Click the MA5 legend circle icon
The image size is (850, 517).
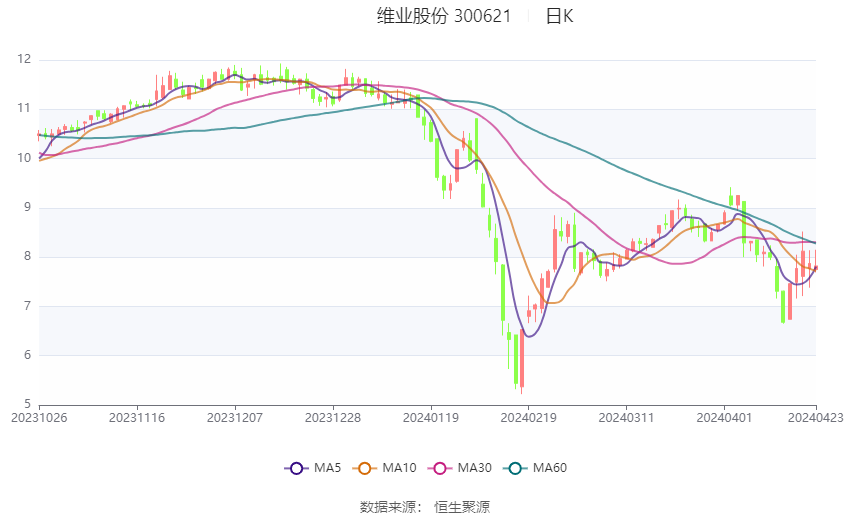pyautogui.click(x=296, y=468)
